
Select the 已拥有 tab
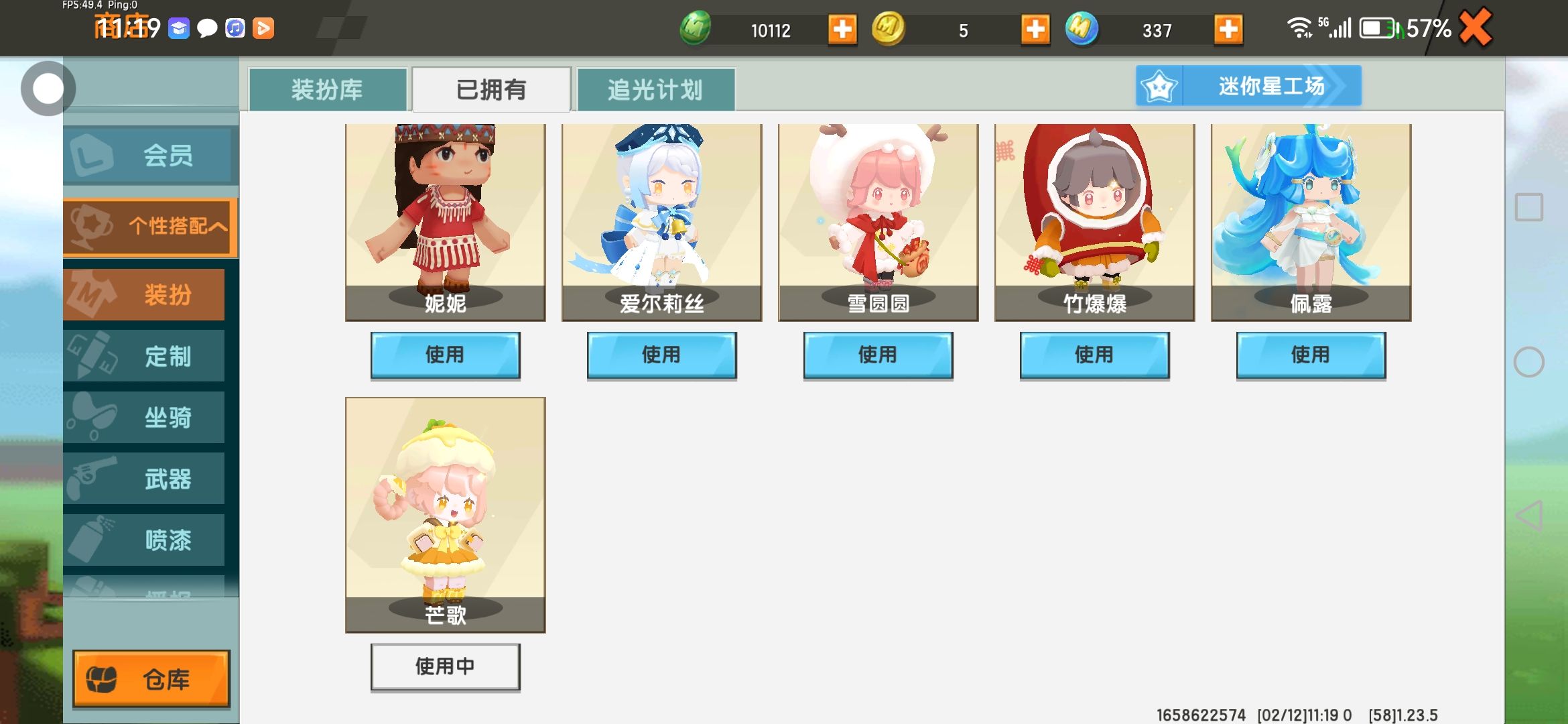(491, 89)
